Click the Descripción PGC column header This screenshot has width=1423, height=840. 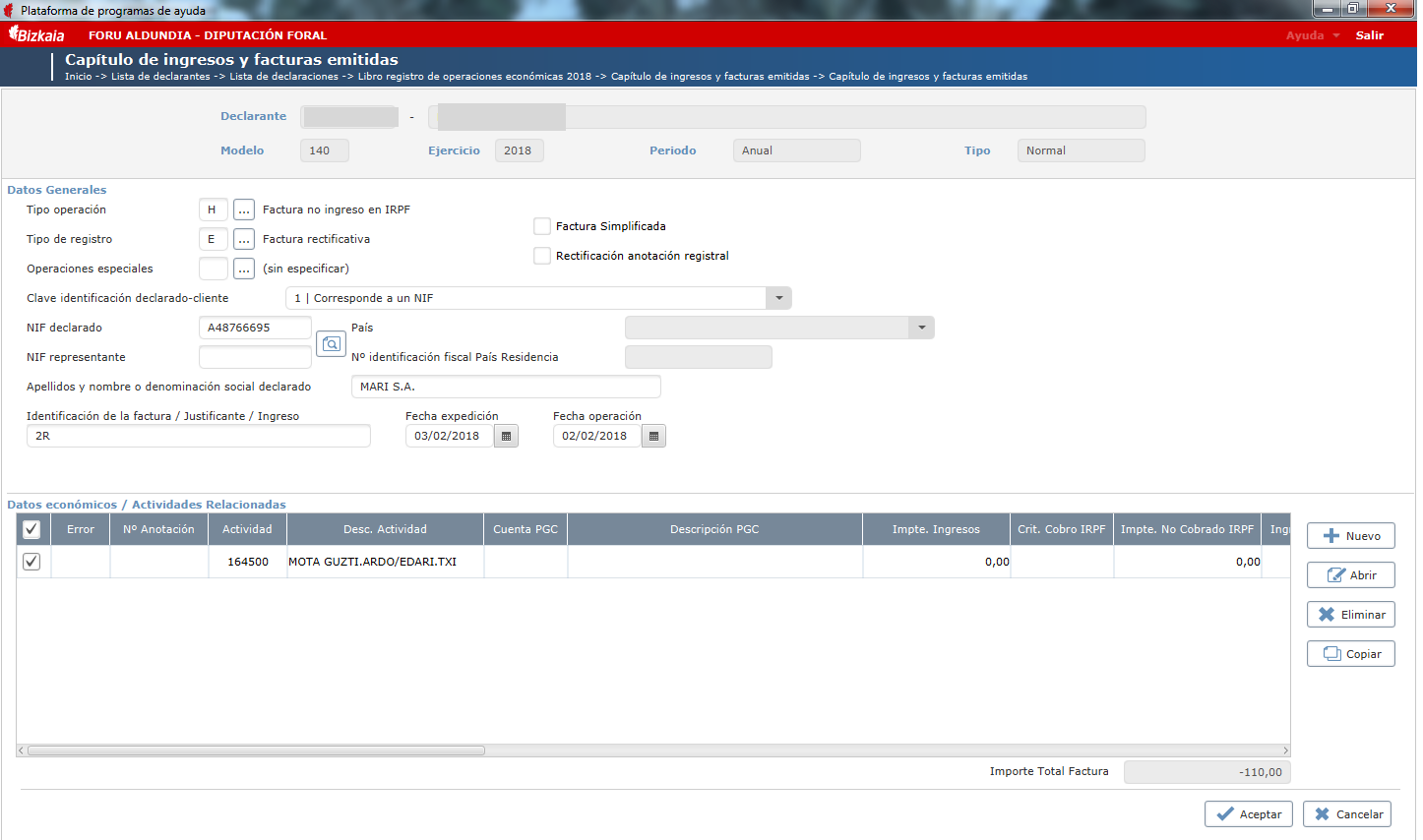tap(714, 529)
